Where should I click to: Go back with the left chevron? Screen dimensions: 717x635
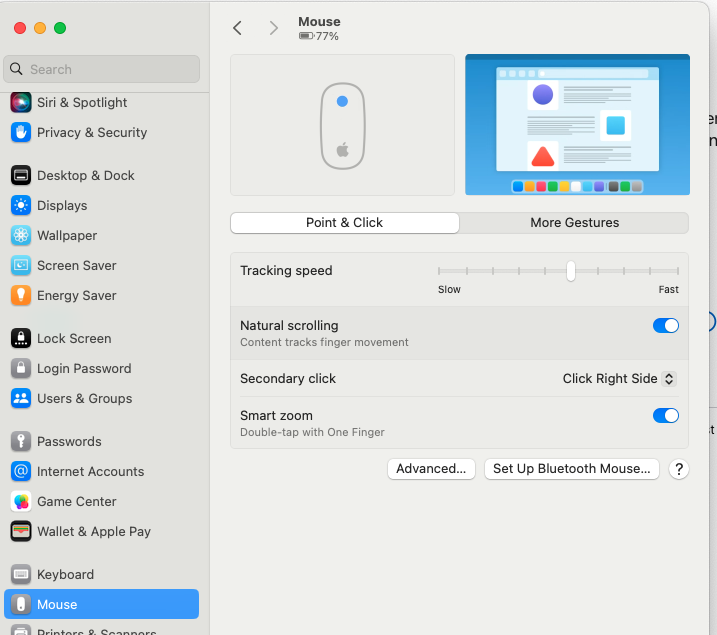coord(237,28)
